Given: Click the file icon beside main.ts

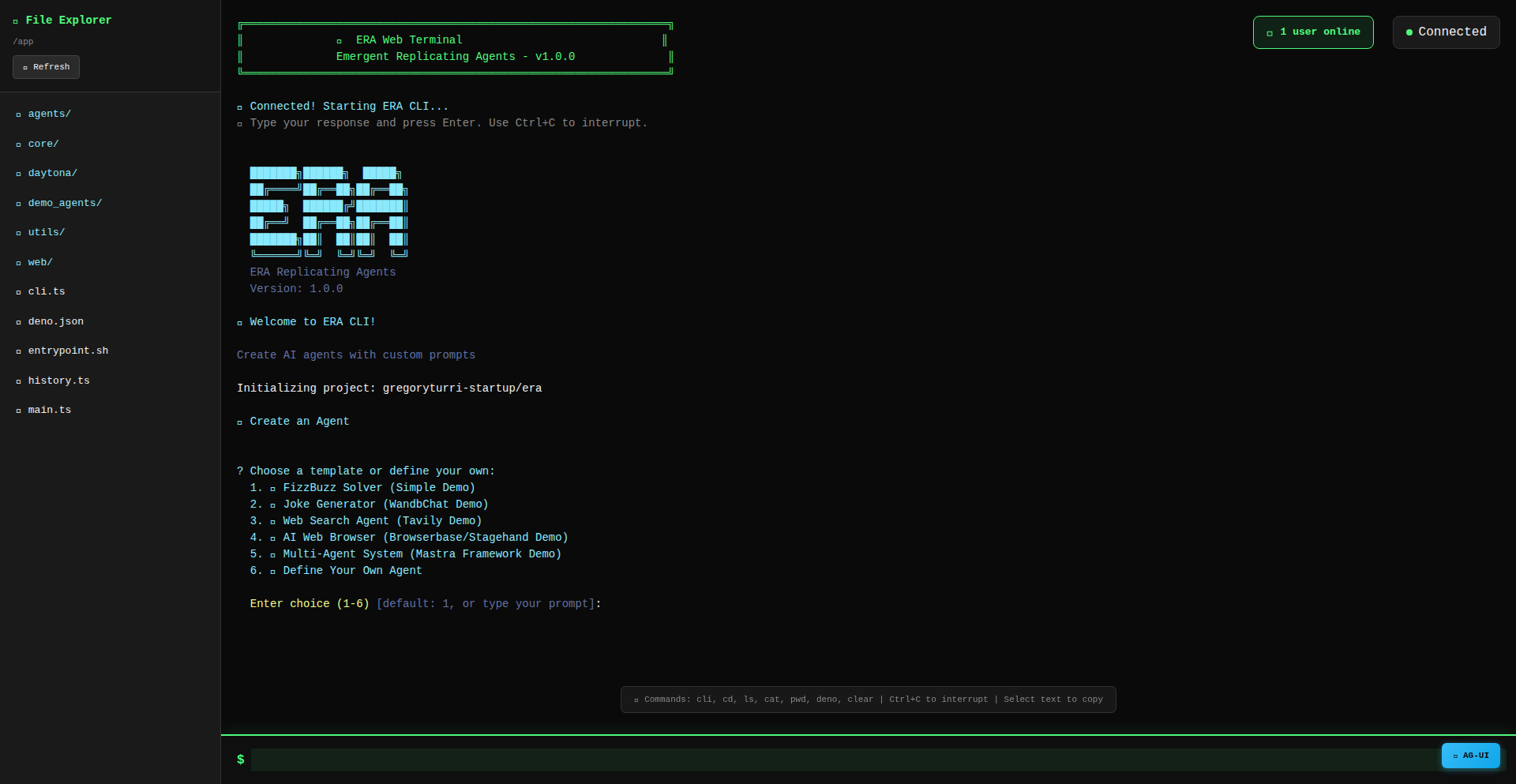Looking at the screenshot, I should click(18, 411).
